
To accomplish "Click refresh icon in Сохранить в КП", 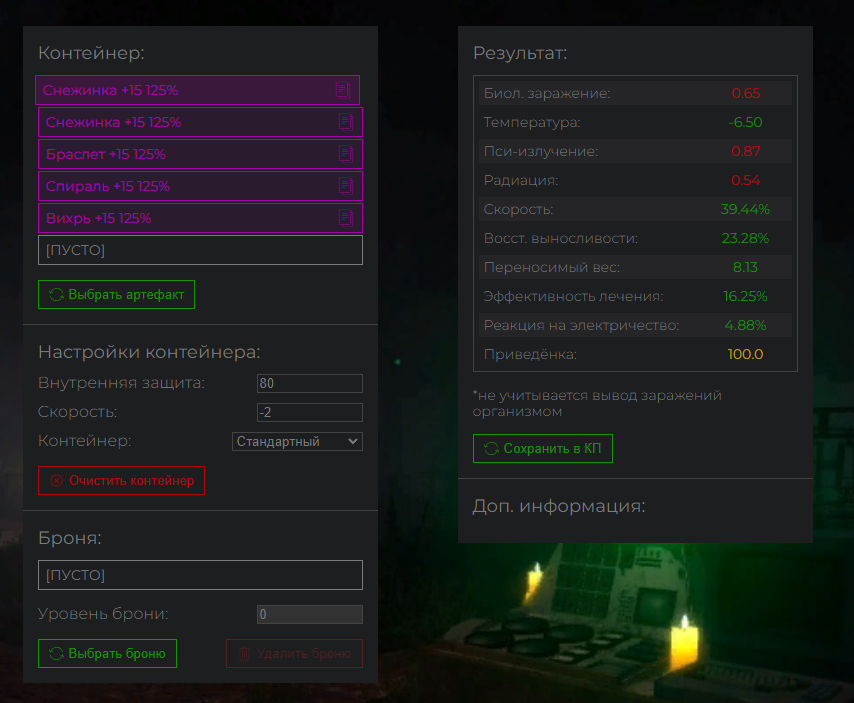I will [491, 449].
